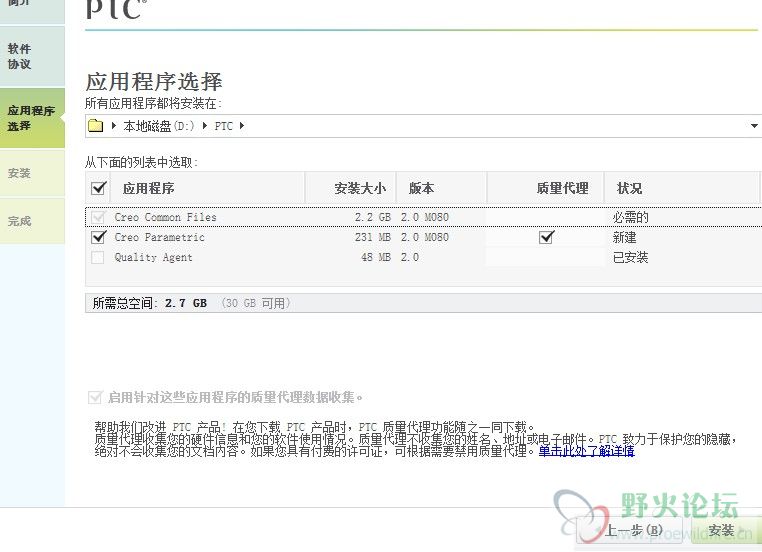Toggle the Creo Common Files checkbox
This screenshot has height=552, width=762.
[98, 217]
